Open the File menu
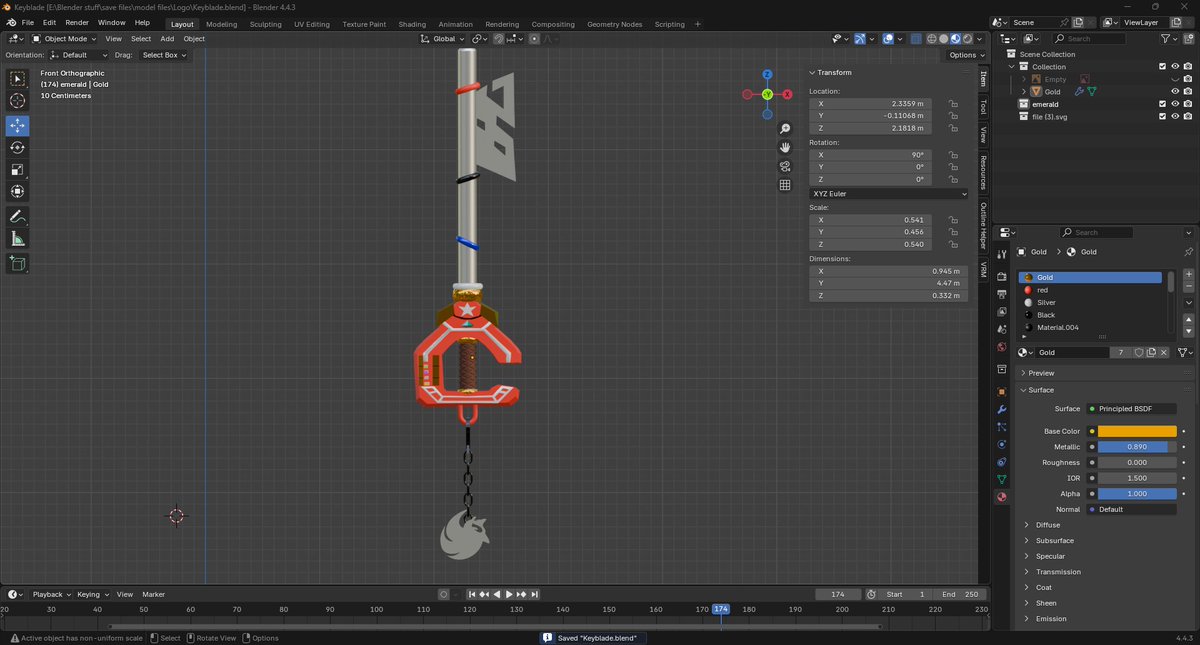This screenshot has width=1200, height=645. (x=27, y=22)
